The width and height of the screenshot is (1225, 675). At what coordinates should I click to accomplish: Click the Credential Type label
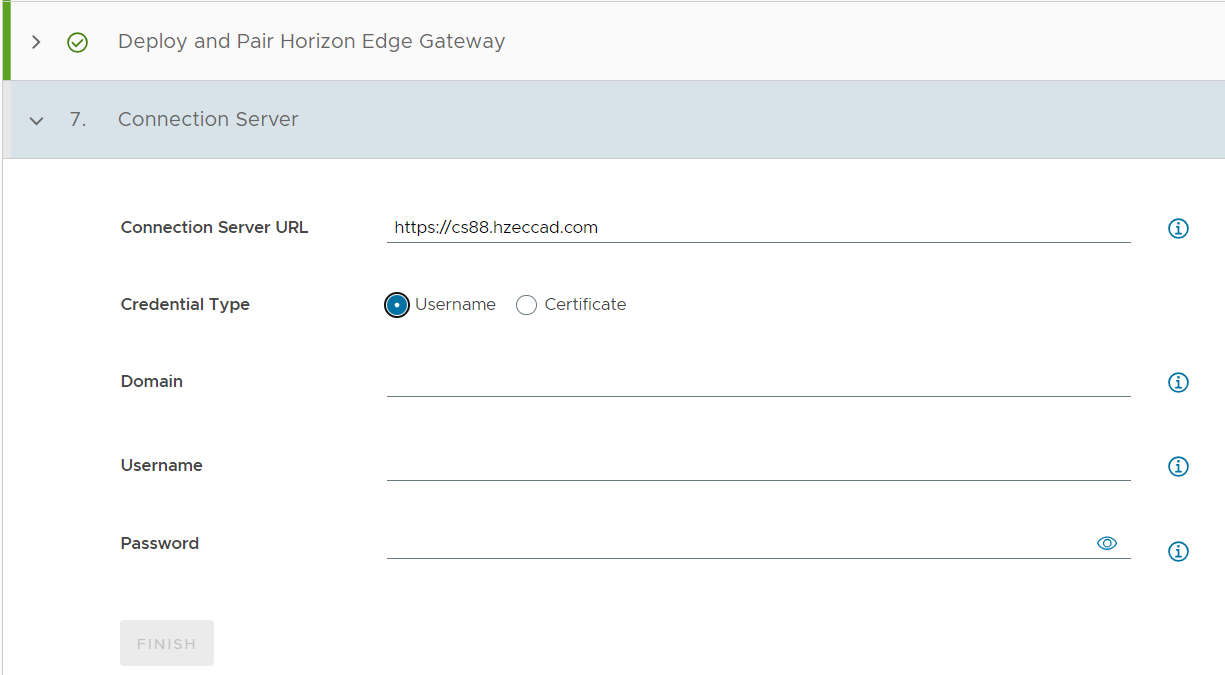(x=185, y=304)
